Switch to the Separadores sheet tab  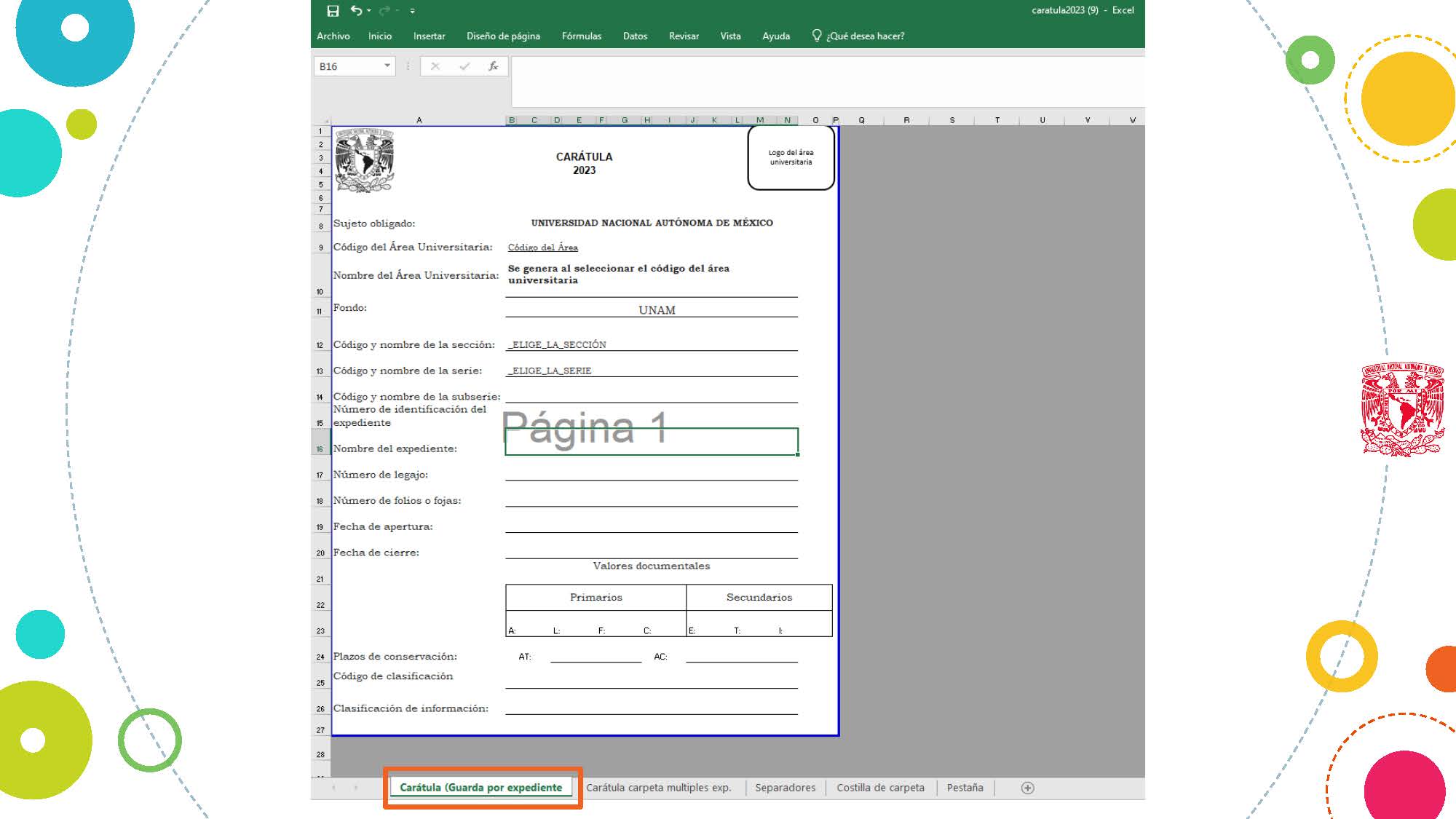tap(785, 788)
